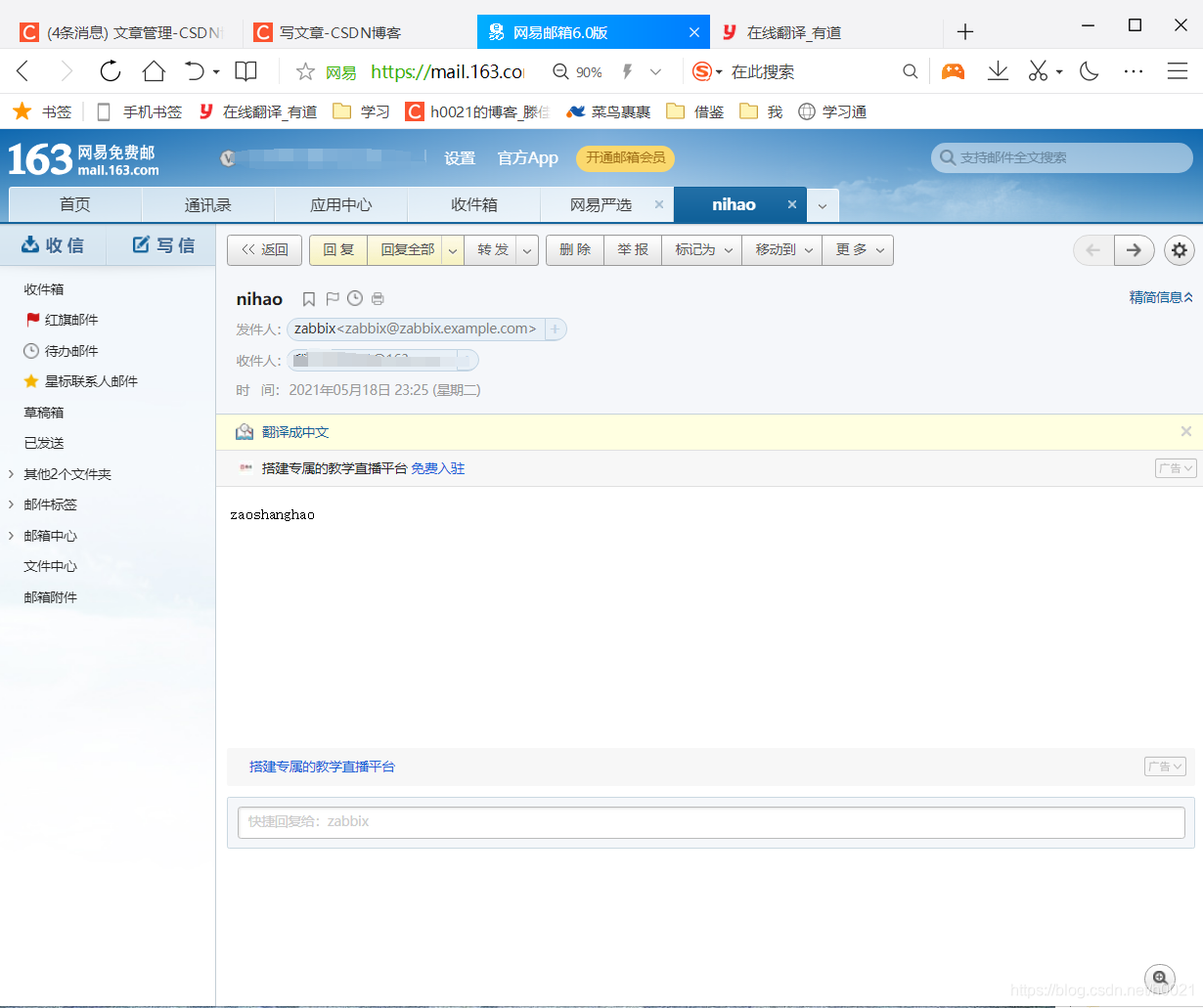
Task: Open the 标记为 dropdown
Action: point(703,250)
